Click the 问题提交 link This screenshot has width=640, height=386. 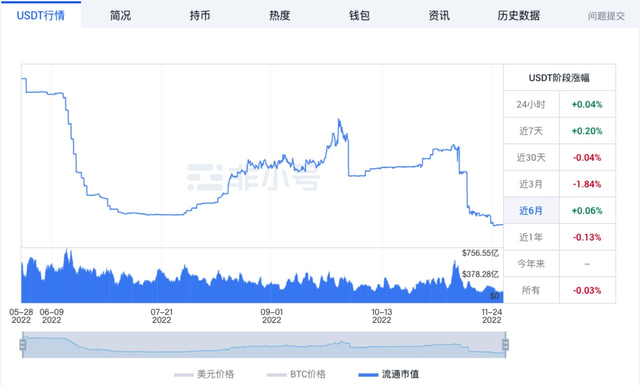pos(606,16)
